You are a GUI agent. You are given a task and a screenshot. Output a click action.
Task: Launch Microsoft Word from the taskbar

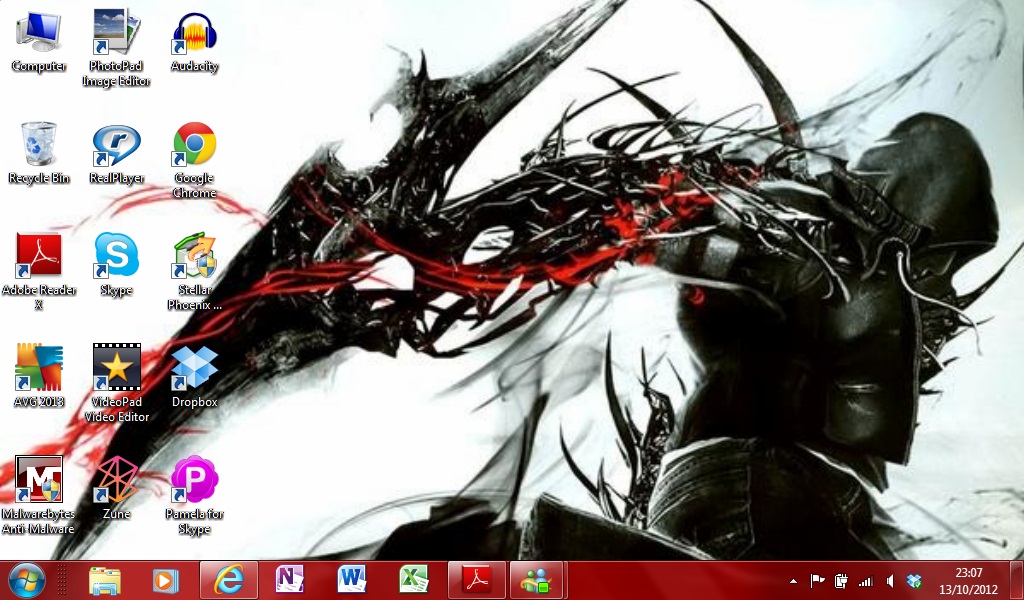pyautogui.click(x=351, y=580)
